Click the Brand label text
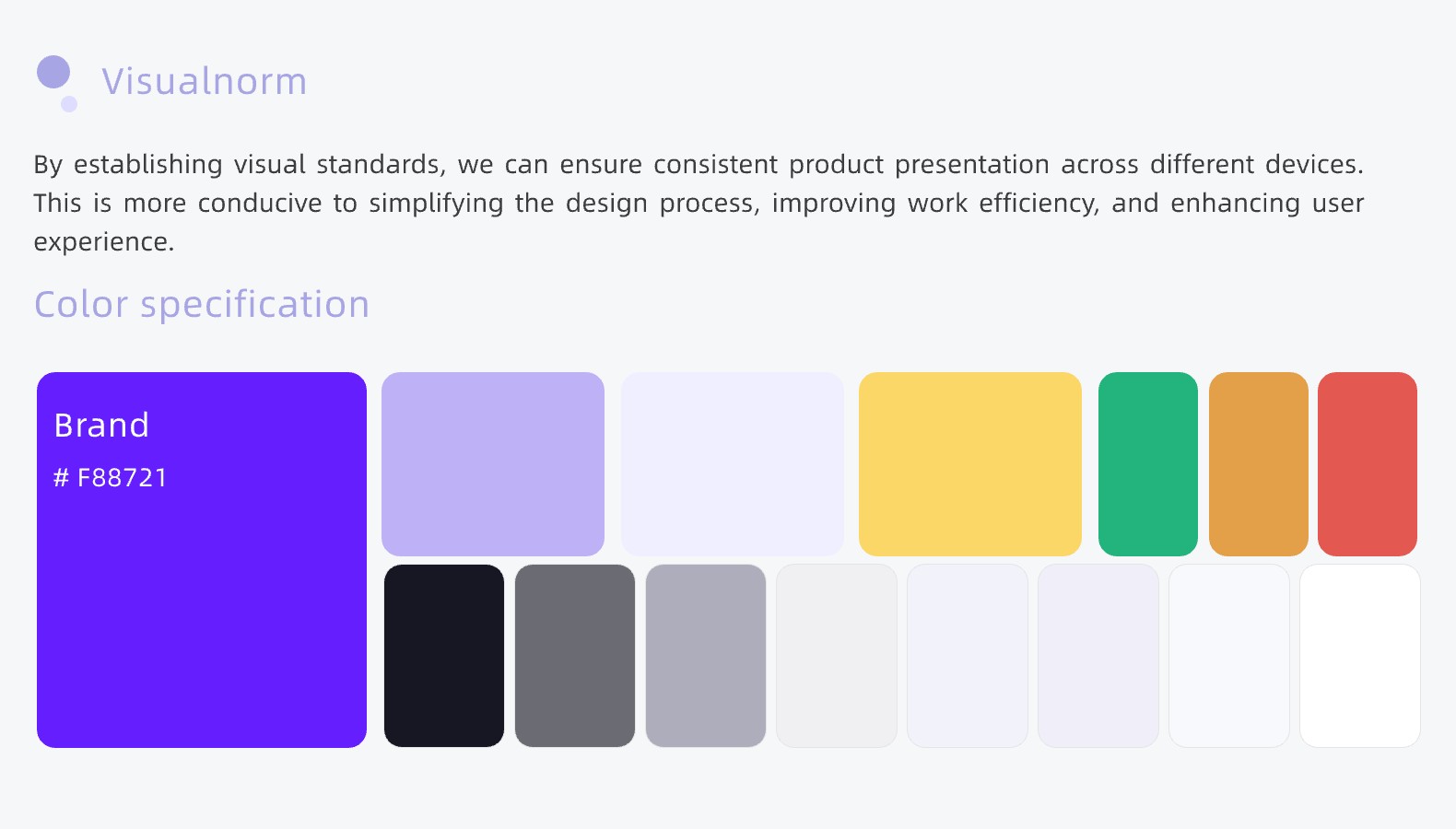Image resolution: width=1456 pixels, height=829 pixels. (101, 426)
